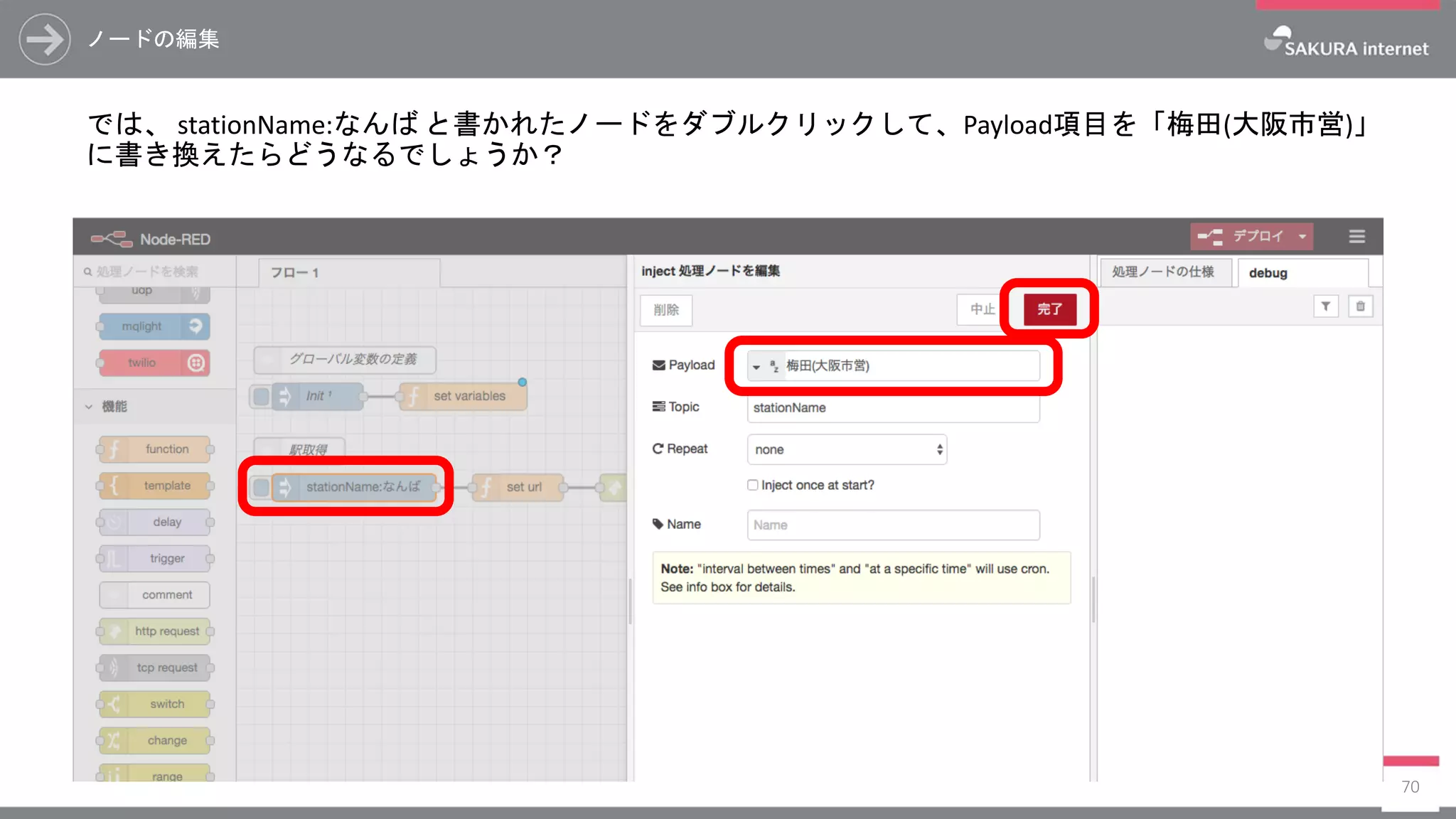Click the empty Name input field
Image resolution: width=1456 pixels, height=819 pixels.
(893, 525)
